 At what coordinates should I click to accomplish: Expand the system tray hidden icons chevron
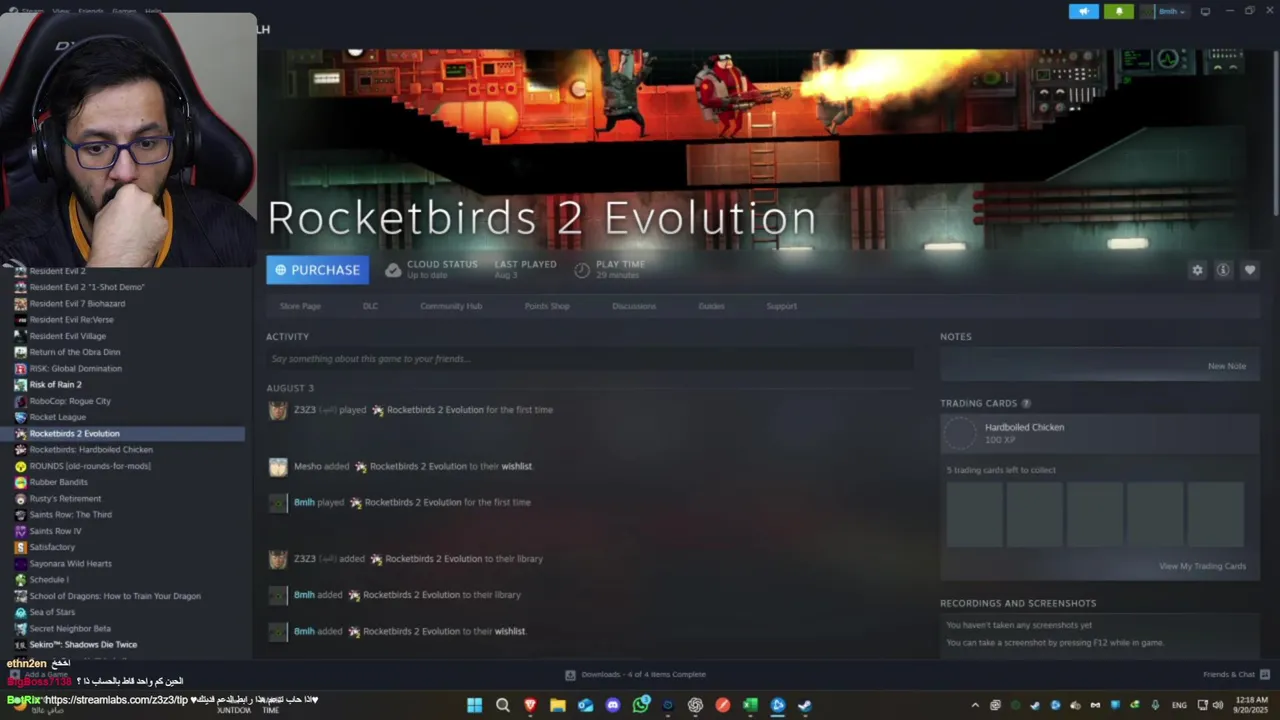click(x=975, y=705)
